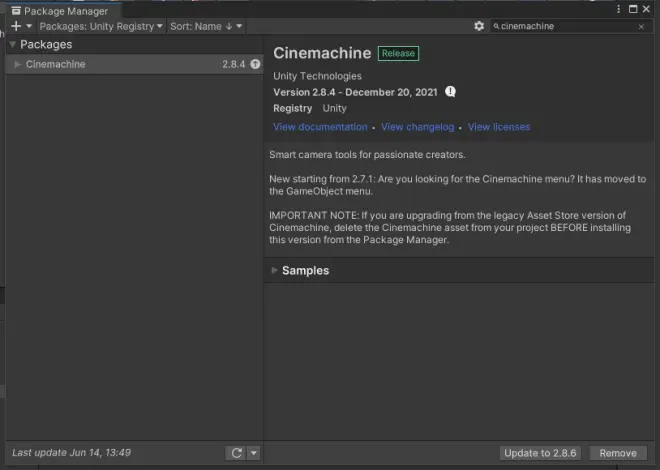Click the update available icon beside 2.8.4
Viewport: 660px width, 470px height.
click(x=255, y=64)
